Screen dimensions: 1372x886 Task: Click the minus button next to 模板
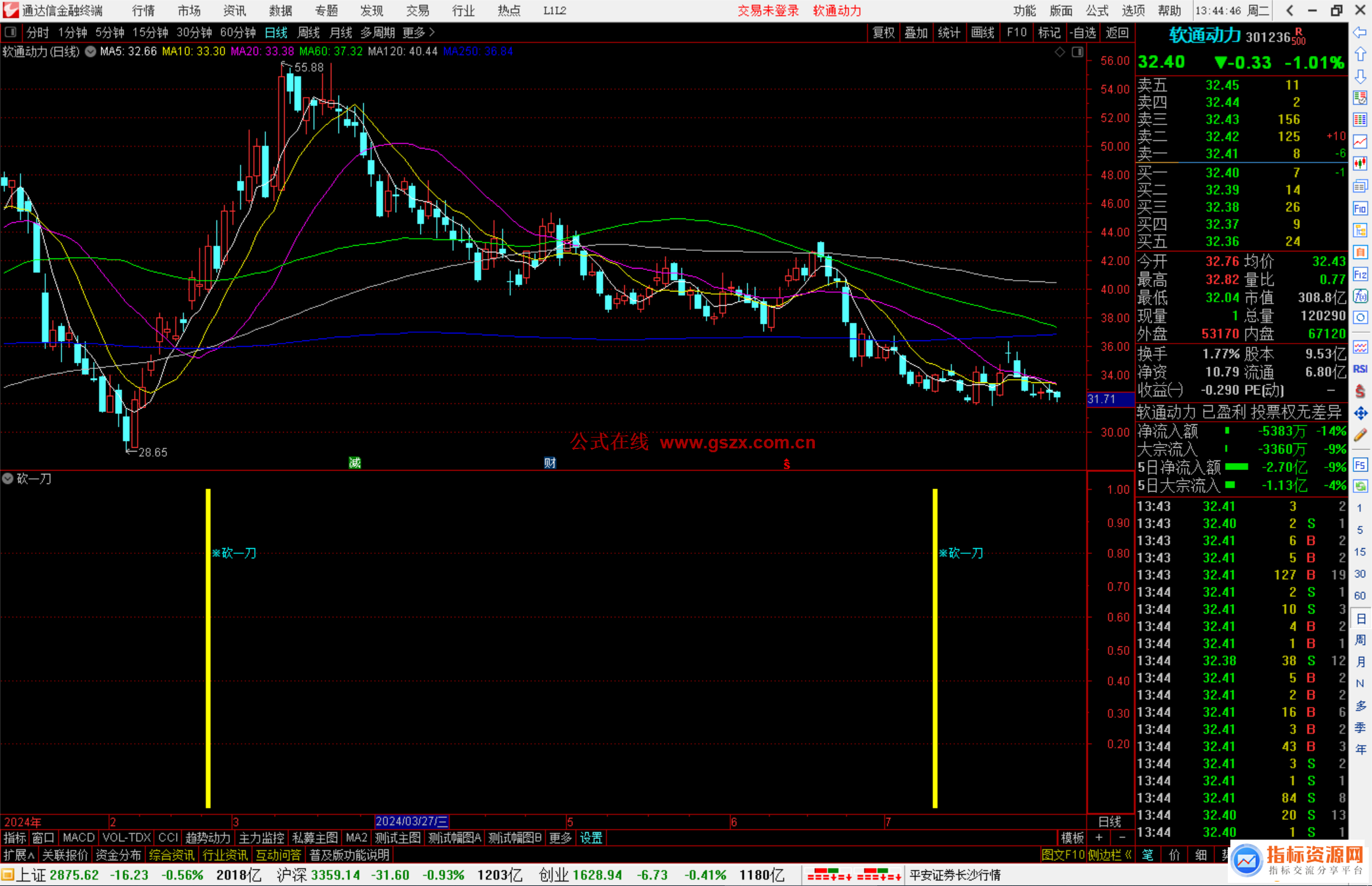1122,838
